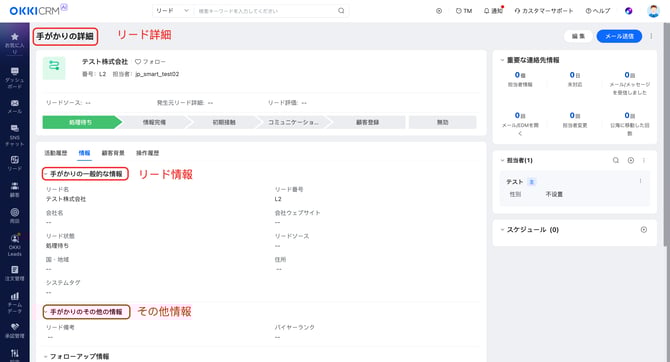The image size is (670, 362).
Task: Open the more options dots beside メール送信
Action: point(651,36)
